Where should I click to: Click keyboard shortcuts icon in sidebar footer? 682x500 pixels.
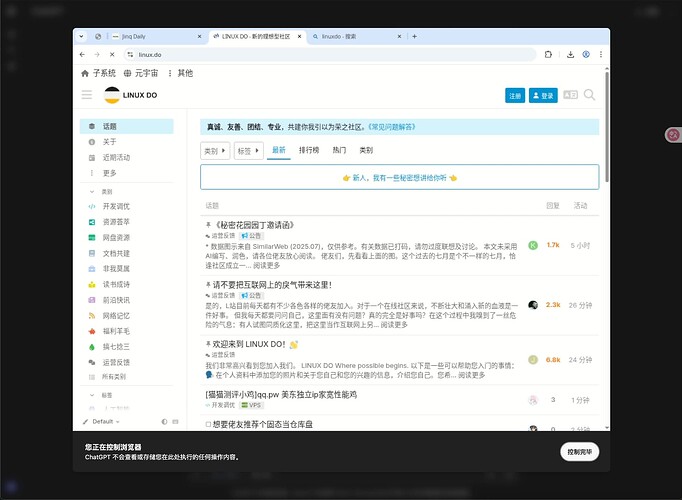pos(175,421)
